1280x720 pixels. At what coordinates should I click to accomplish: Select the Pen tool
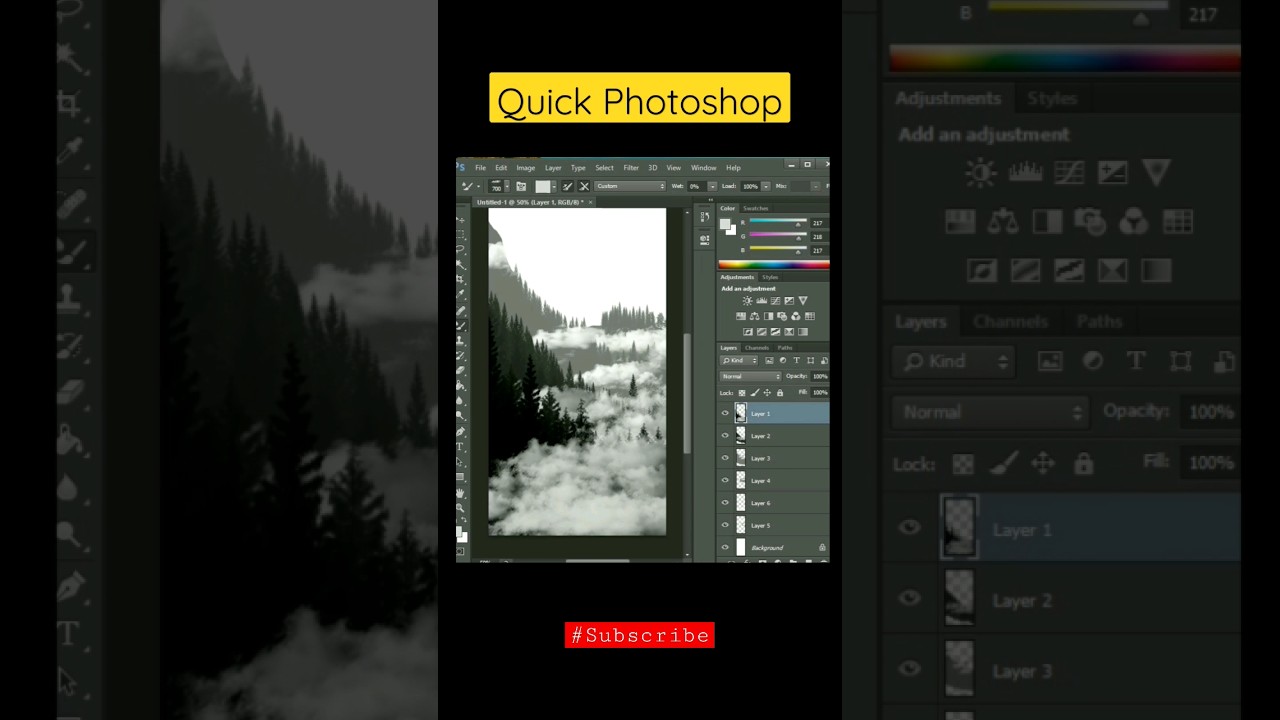[x=460, y=431]
